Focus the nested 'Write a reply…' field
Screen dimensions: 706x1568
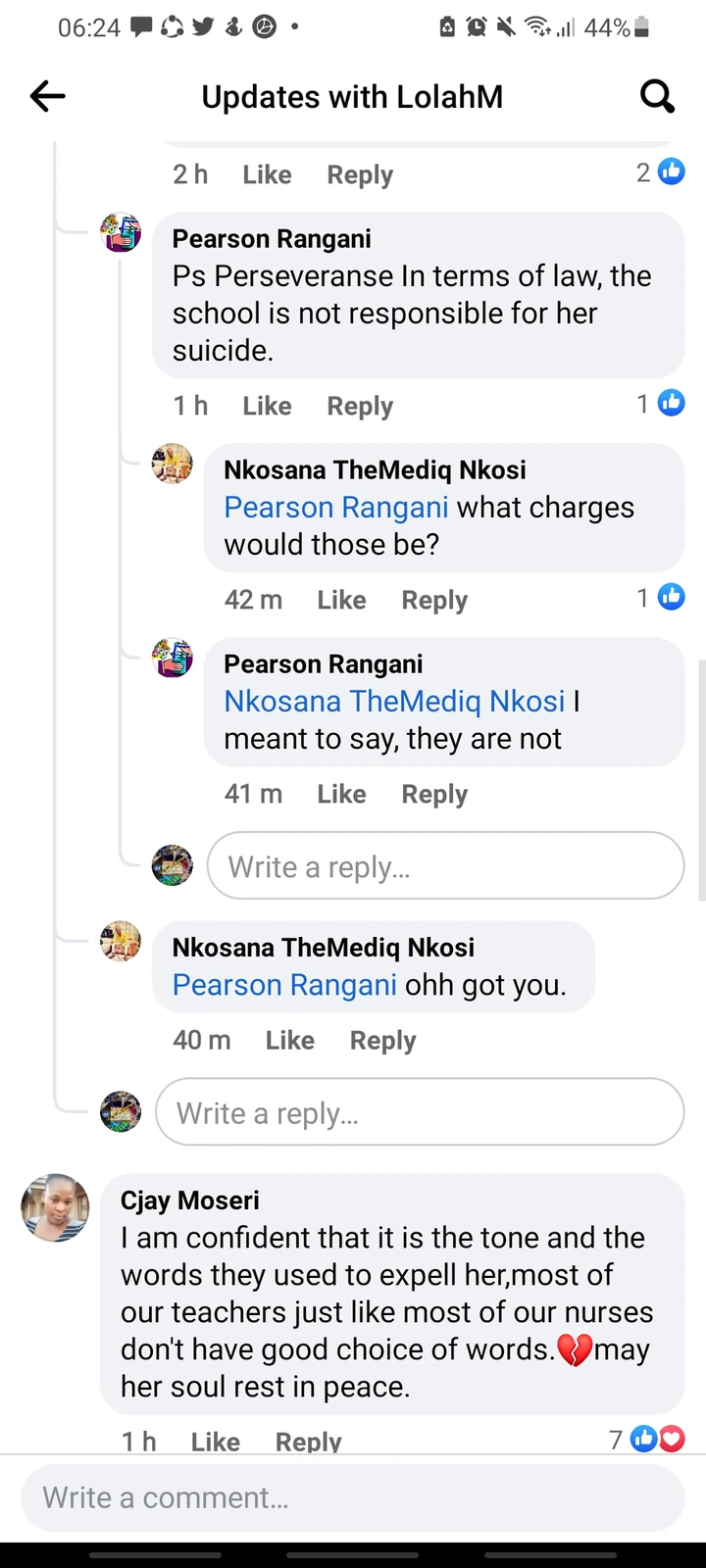445,865
